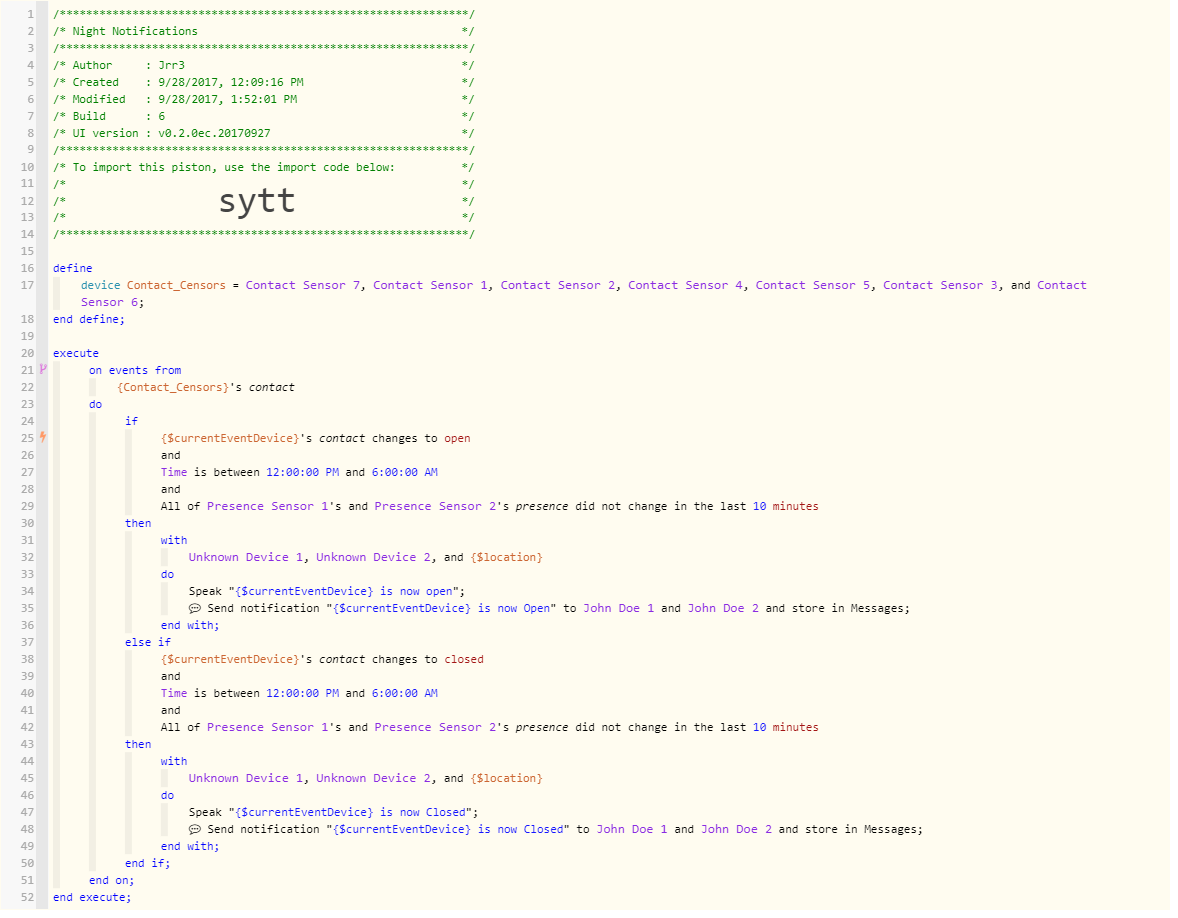Select the import code sytt
The width and height of the screenshot is (1178, 918).
[257, 201]
